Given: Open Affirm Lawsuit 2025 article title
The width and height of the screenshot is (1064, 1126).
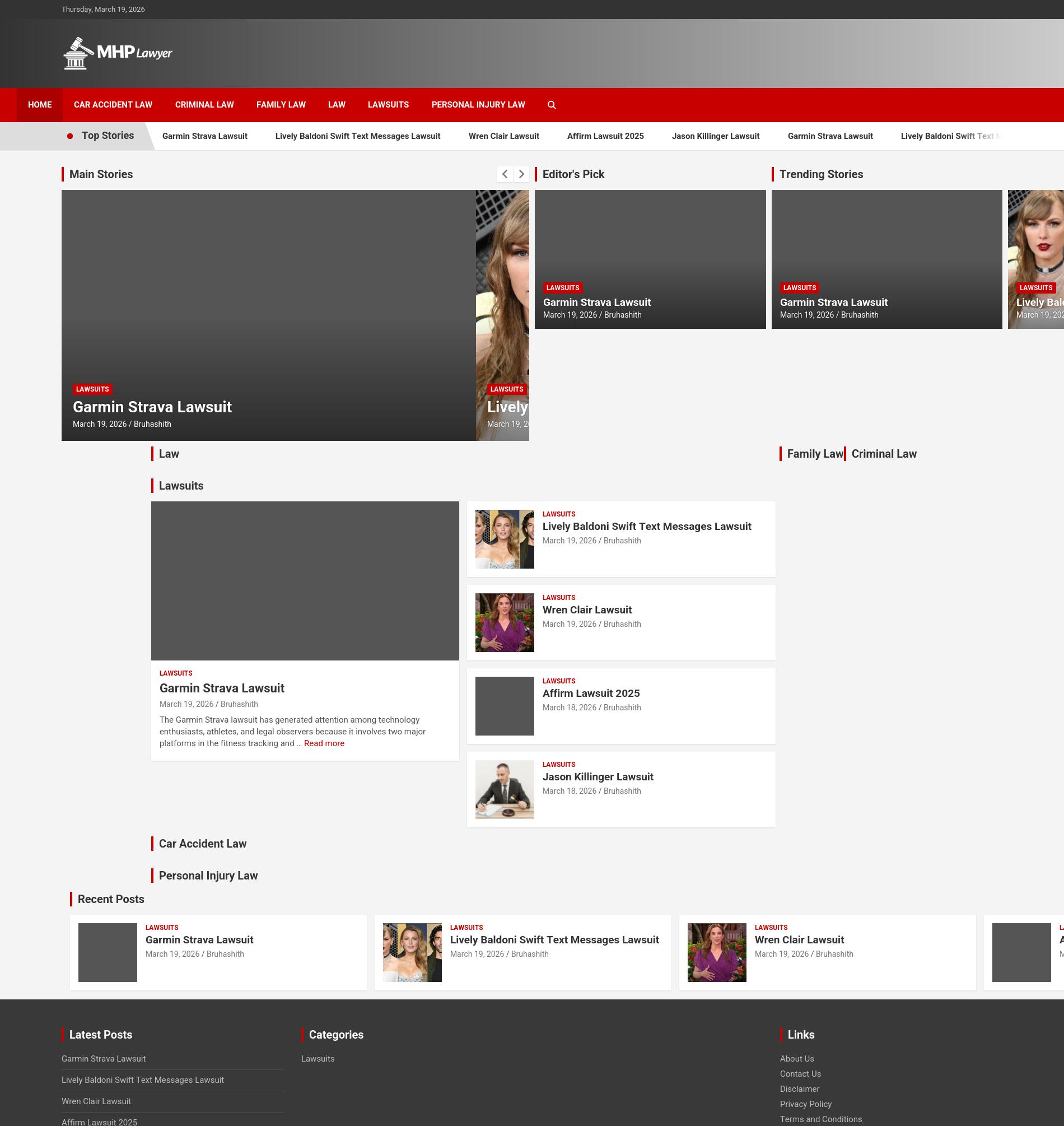Looking at the screenshot, I should (590, 693).
